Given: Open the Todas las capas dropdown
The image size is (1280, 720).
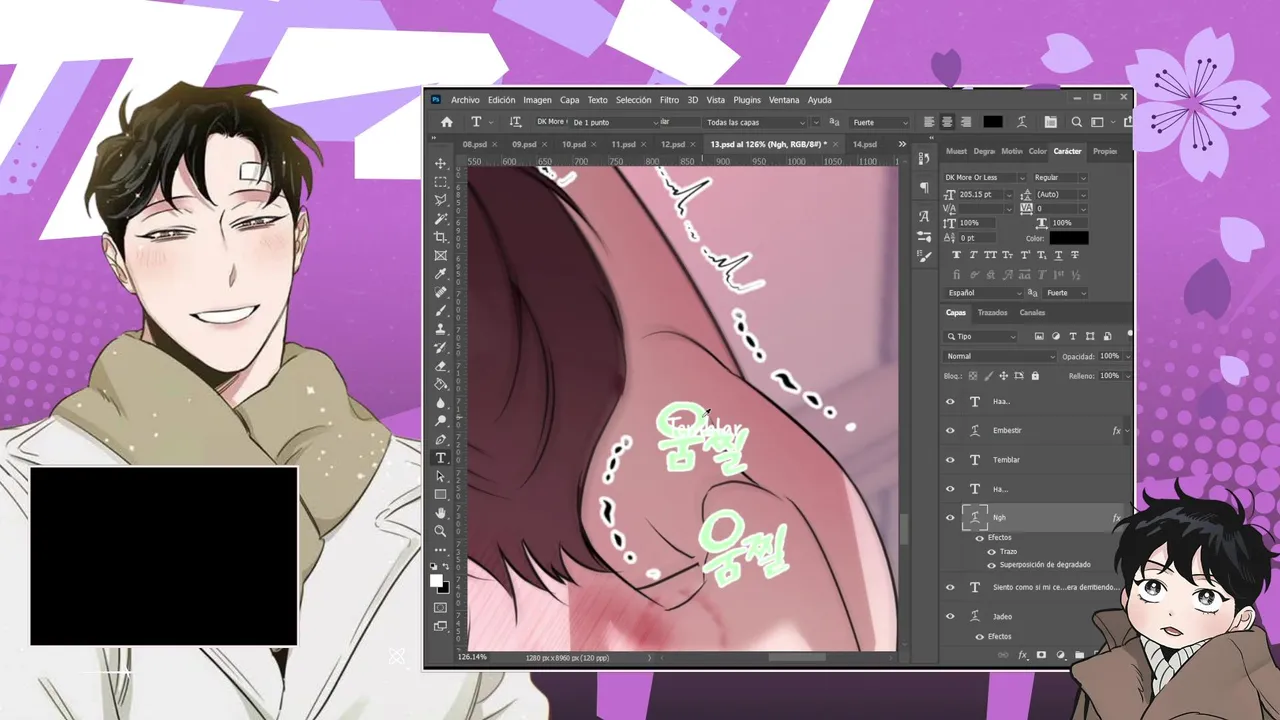Looking at the screenshot, I should [755, 122].
